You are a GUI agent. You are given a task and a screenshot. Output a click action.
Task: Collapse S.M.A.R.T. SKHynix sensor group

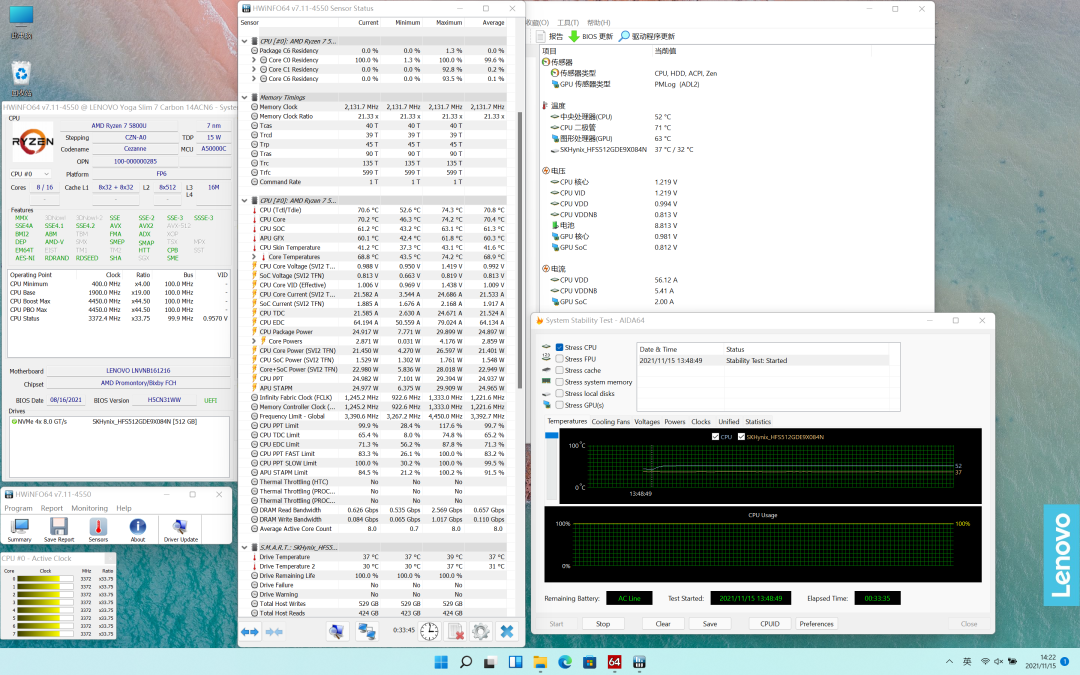click(245, 548)
